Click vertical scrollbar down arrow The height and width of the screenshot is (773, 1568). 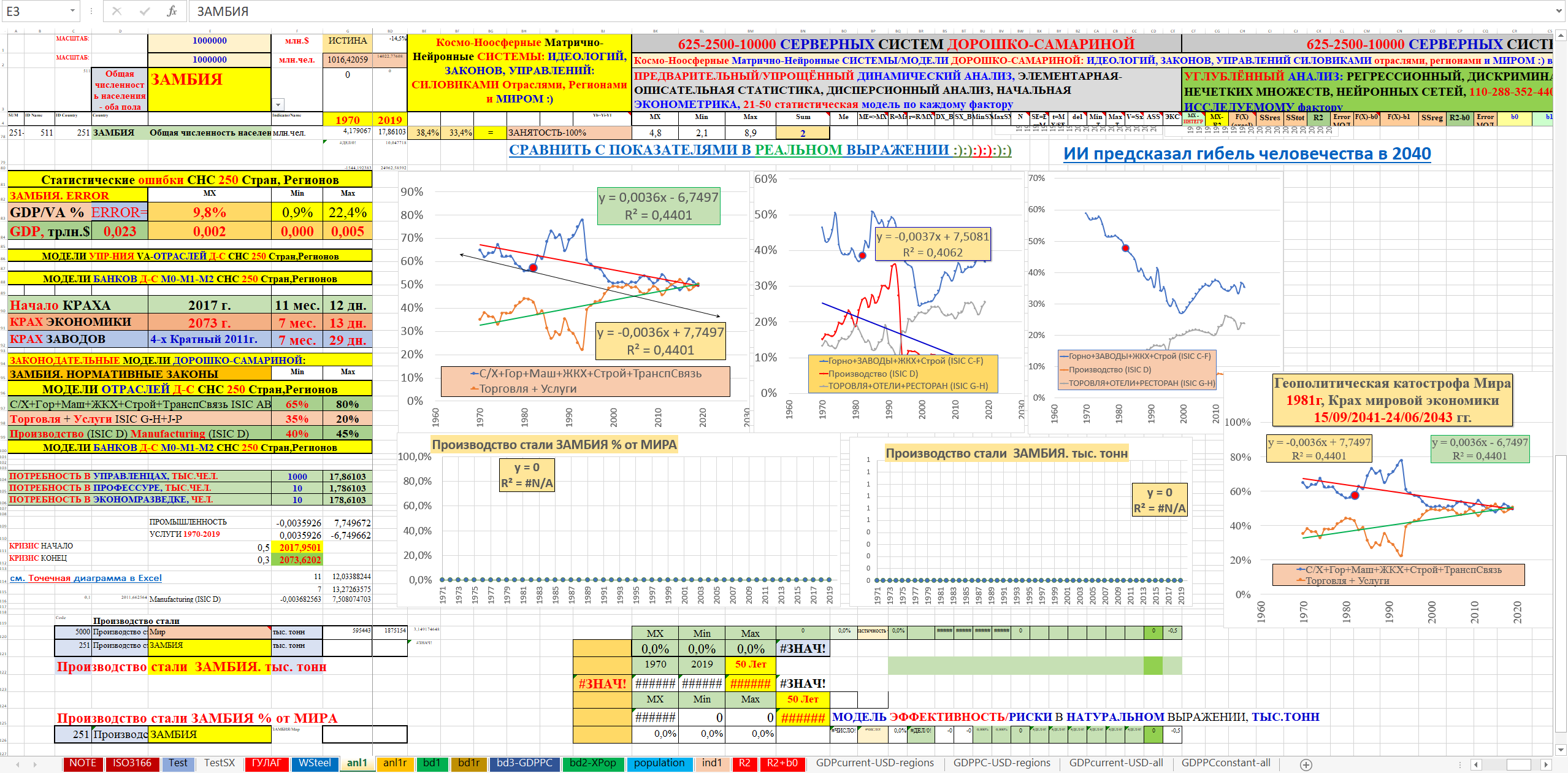[1561, 750]
